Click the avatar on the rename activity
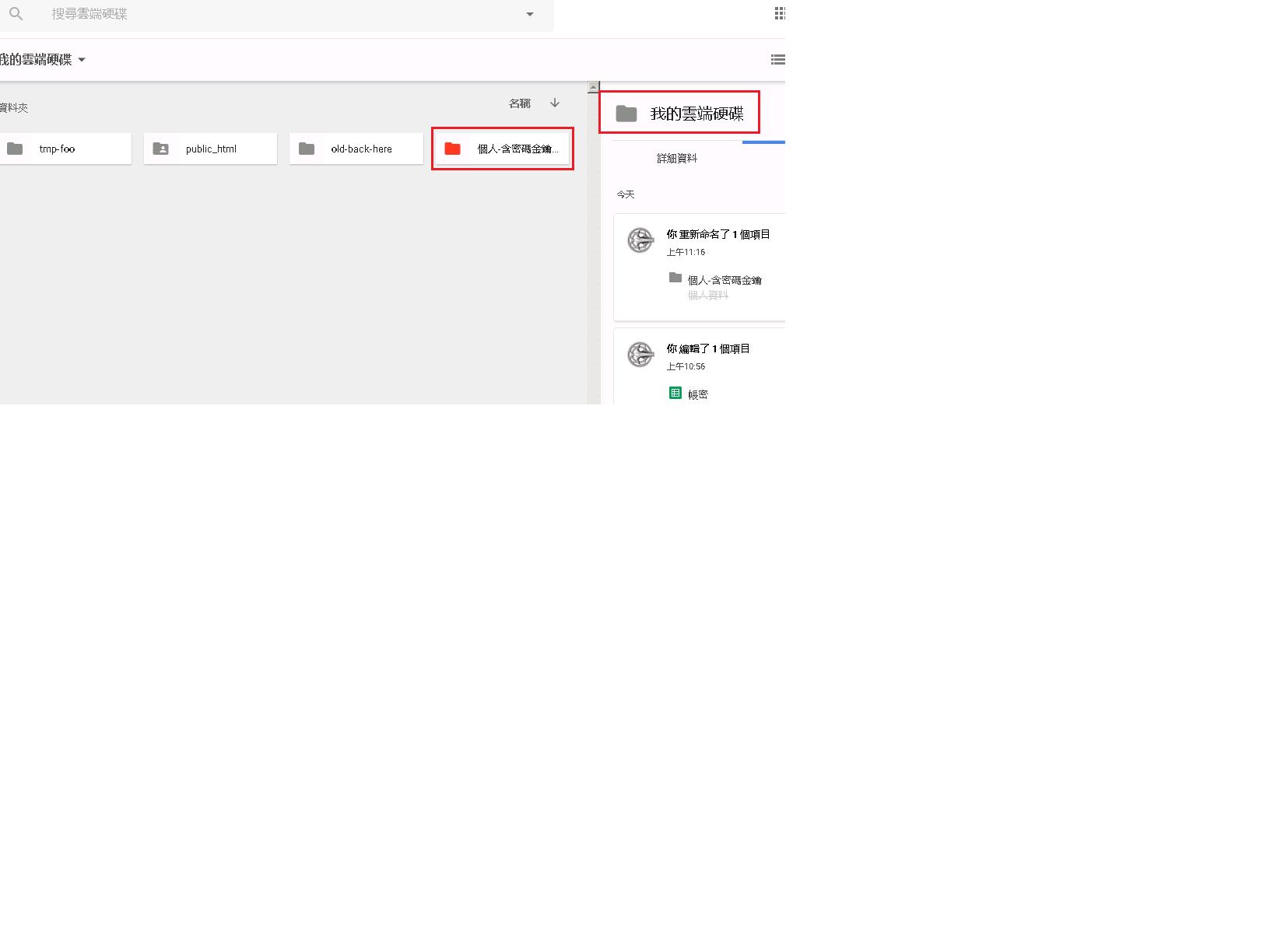This screenshot has width=1270, height=952. (640, 240)
